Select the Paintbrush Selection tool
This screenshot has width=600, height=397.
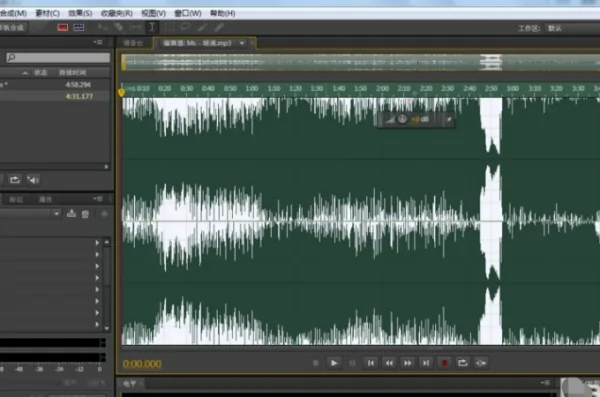click(202, 27)
